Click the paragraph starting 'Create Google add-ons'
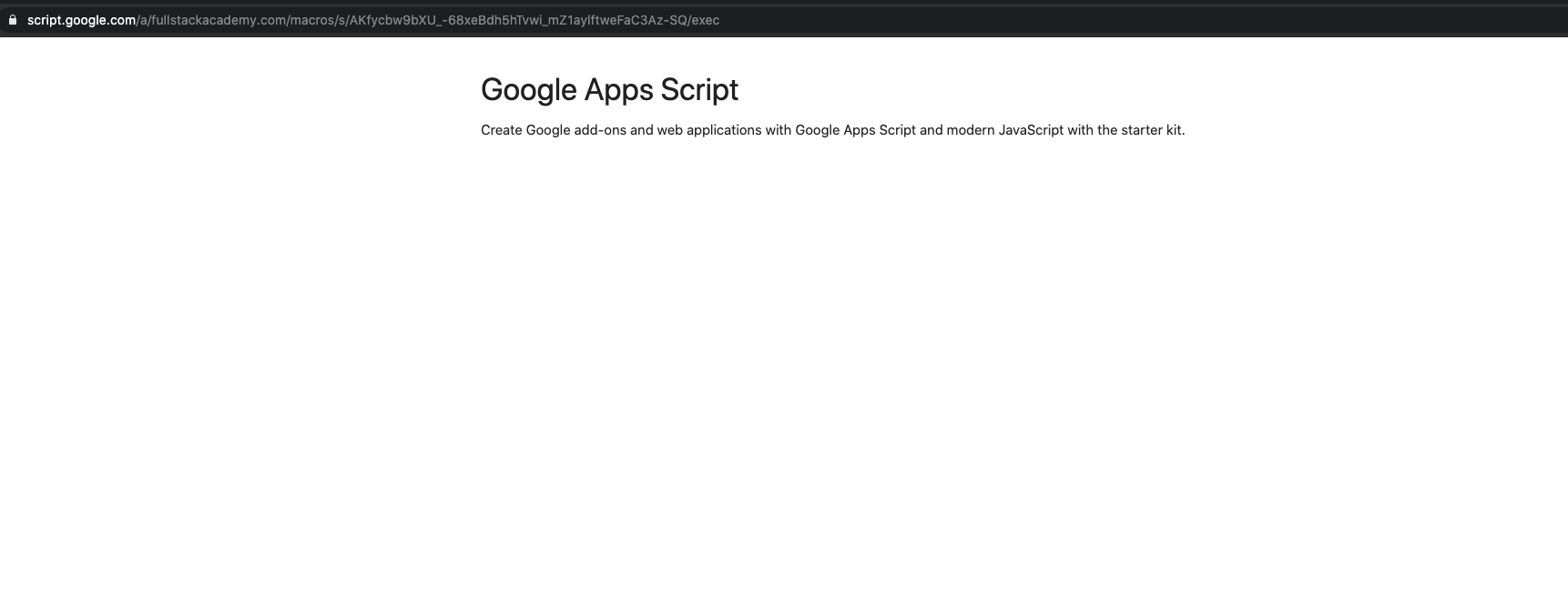Viewport: 1568px width, 597px height. [832, 130]
